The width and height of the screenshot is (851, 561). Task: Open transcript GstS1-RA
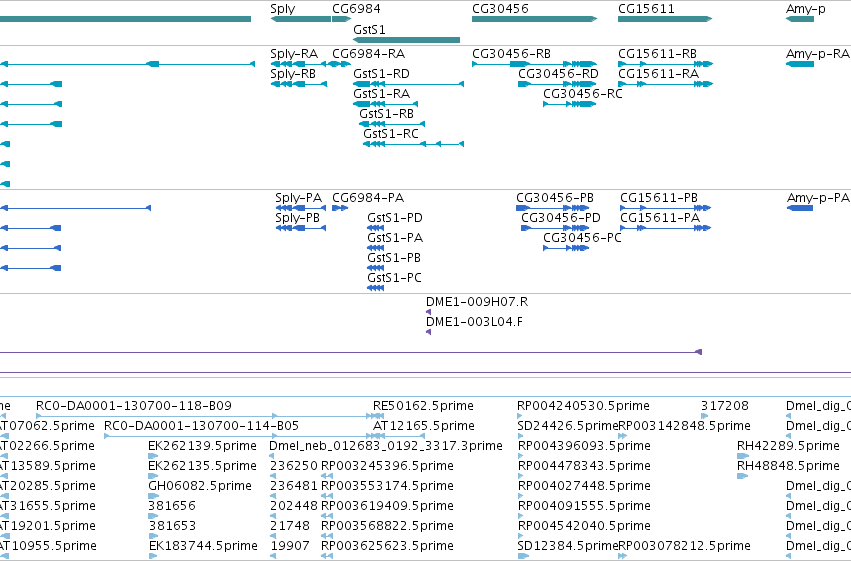(x=381, y=94)
